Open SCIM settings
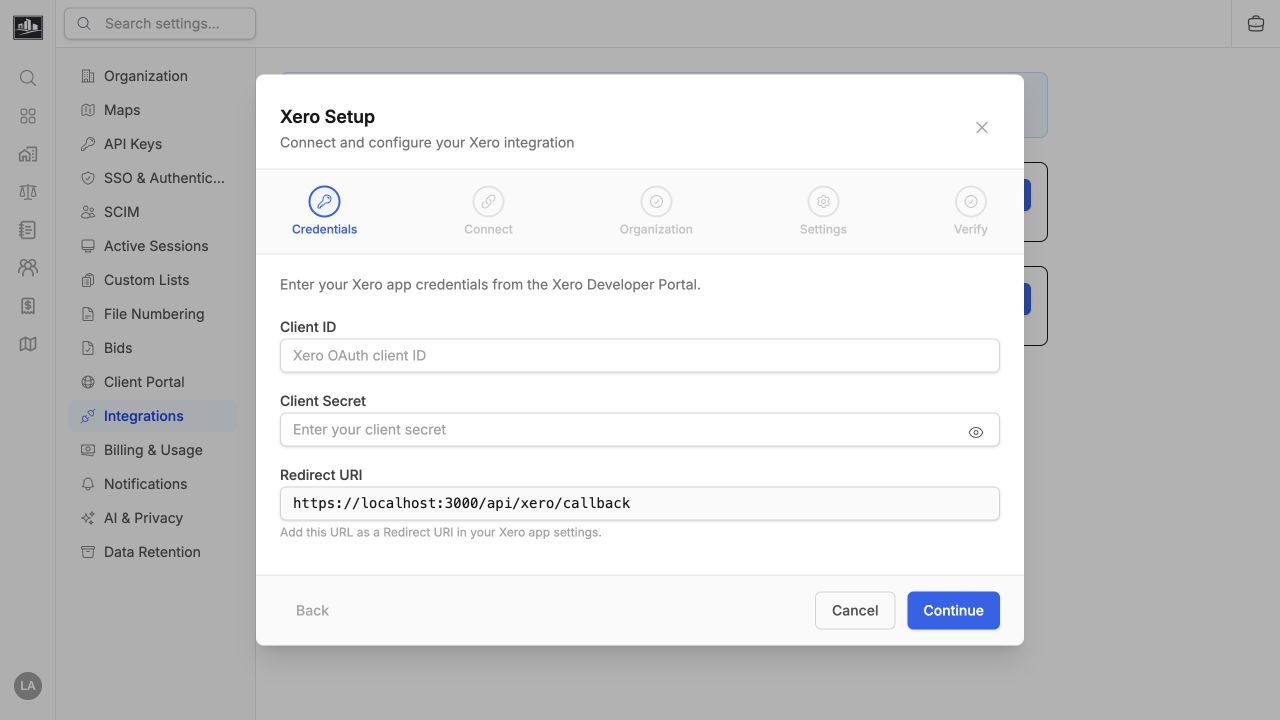 (152, 212)
